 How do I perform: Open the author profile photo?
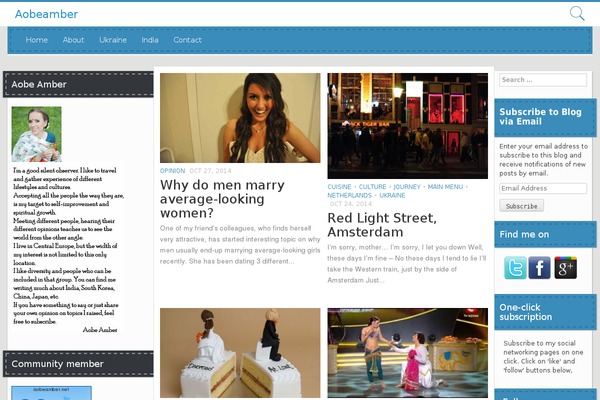(x=36, y=134)
